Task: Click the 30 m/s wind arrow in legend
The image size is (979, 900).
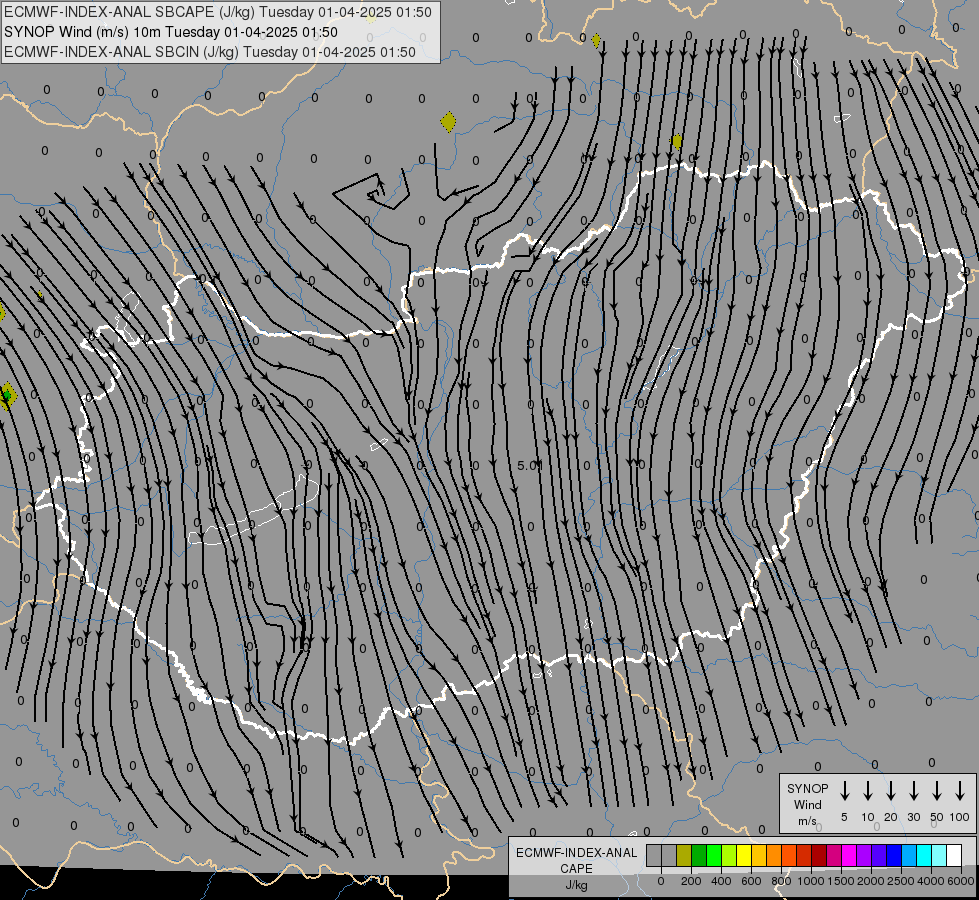Action: [913, 791]
